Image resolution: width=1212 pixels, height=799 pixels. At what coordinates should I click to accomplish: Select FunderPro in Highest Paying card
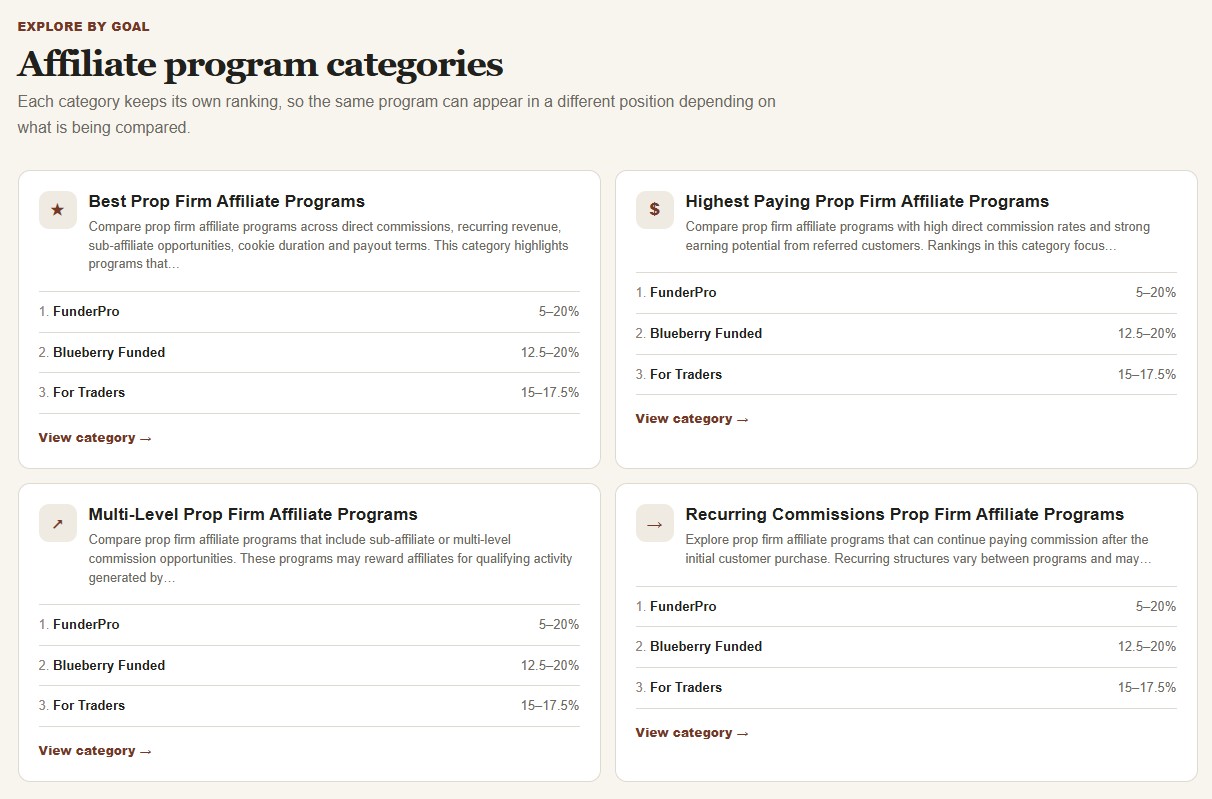[683, 293]
